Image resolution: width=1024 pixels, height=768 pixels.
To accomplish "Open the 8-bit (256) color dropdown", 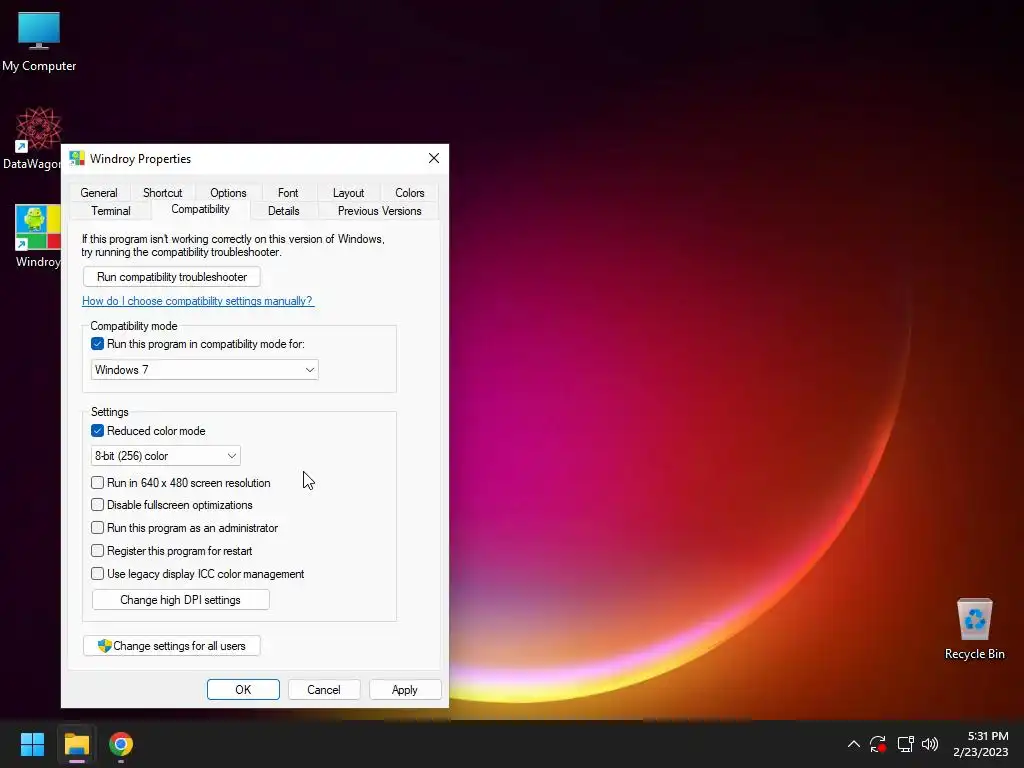I will coord(166,456).
